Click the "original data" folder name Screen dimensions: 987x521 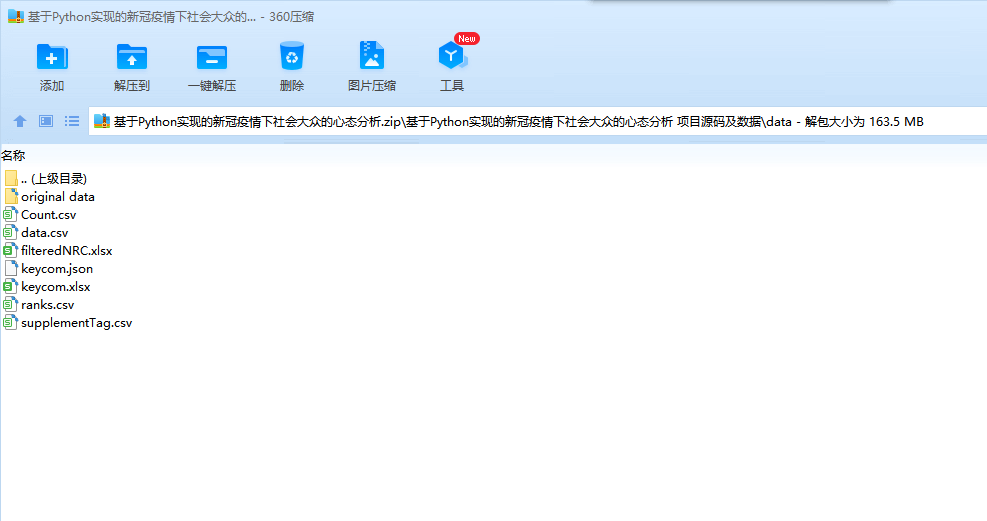tap(58, 197)
